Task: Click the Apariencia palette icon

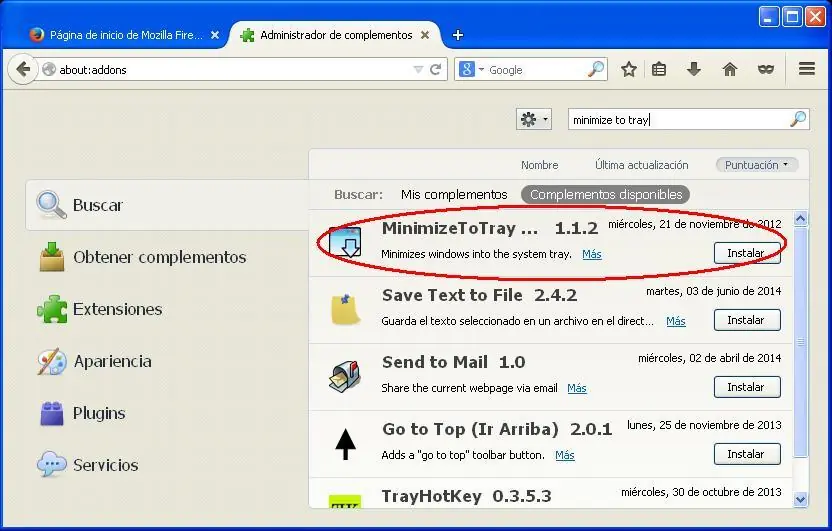Action: tap(52, 361)
